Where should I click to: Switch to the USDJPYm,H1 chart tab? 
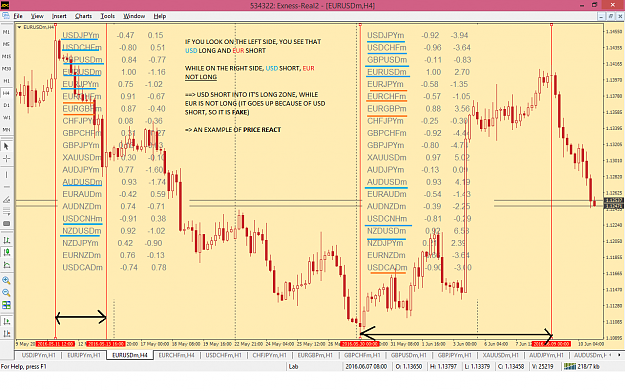pos(38,355)
